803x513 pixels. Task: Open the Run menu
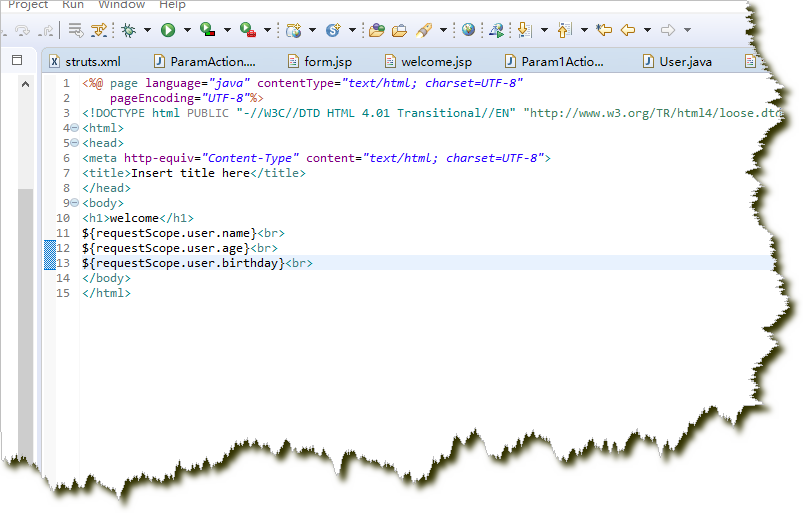click(73, 5)
